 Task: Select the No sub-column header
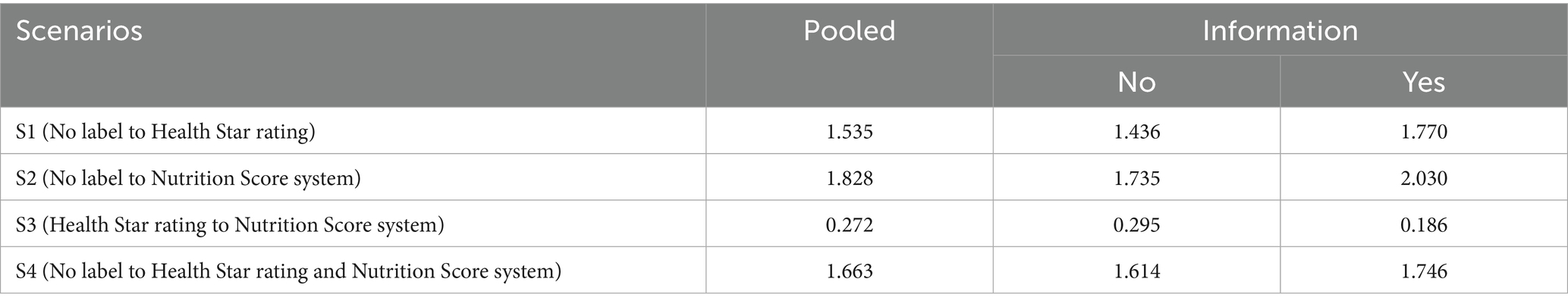tap(1136, 81)
